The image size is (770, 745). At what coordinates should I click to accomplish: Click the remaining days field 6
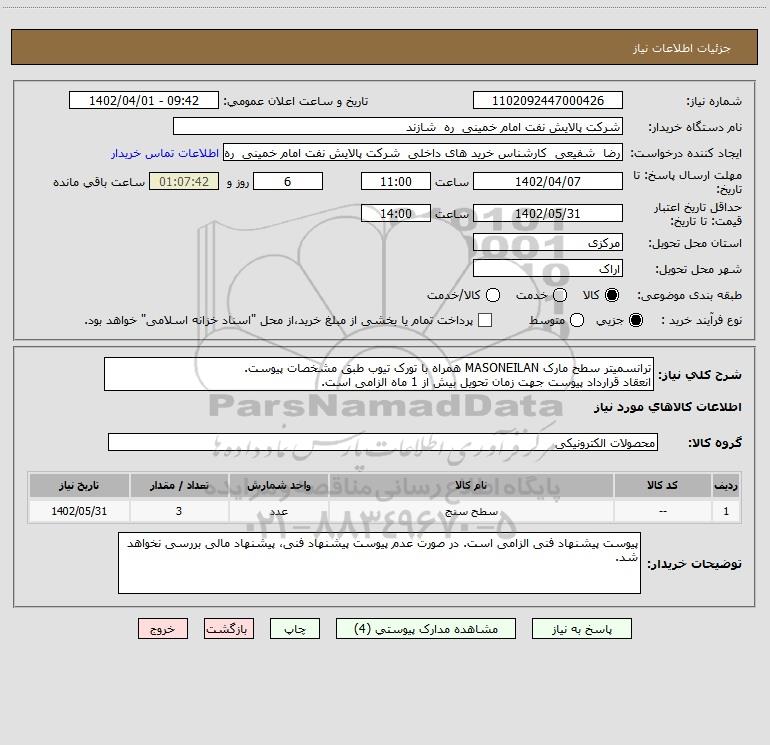[288, 182]
